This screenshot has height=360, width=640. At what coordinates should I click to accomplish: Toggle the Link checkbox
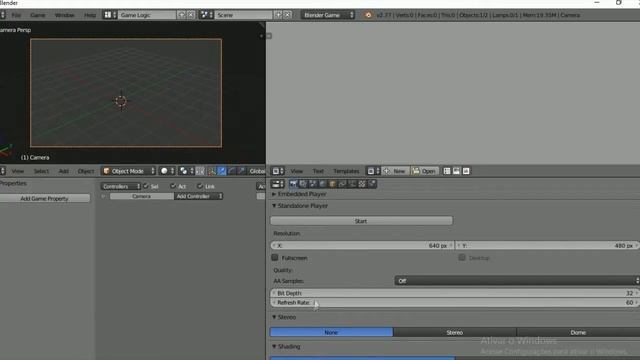200,186
